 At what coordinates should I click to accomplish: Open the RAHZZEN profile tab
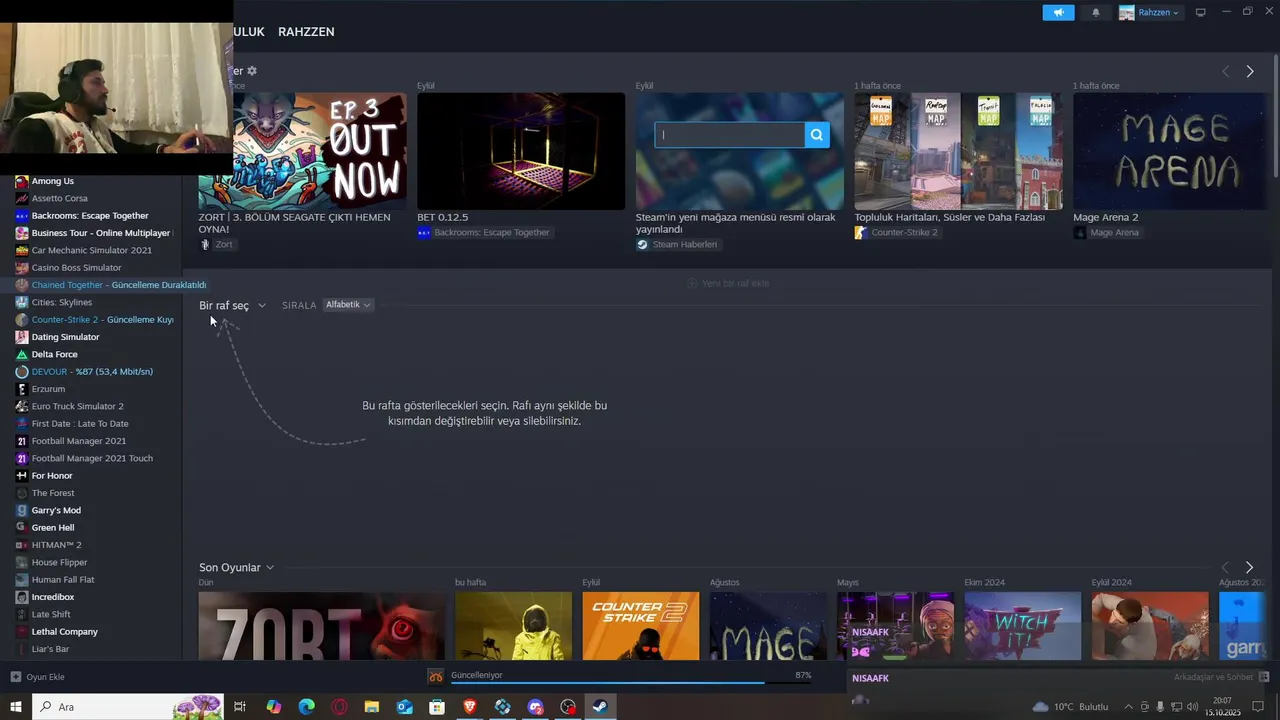[x=306, y=32]
